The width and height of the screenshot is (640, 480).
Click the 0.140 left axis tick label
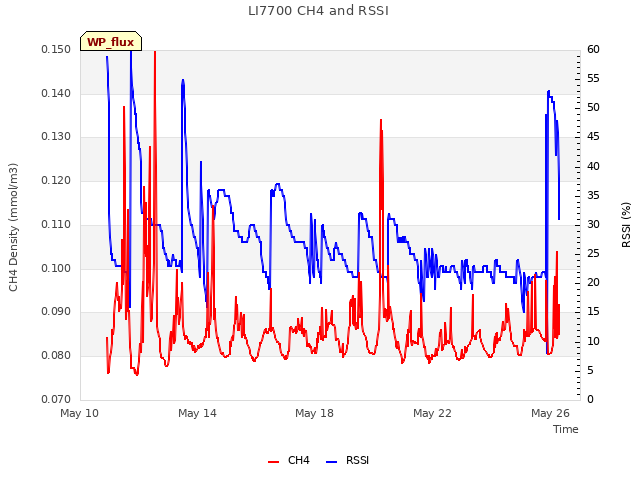pyautogui.click(x=56, y=93)
